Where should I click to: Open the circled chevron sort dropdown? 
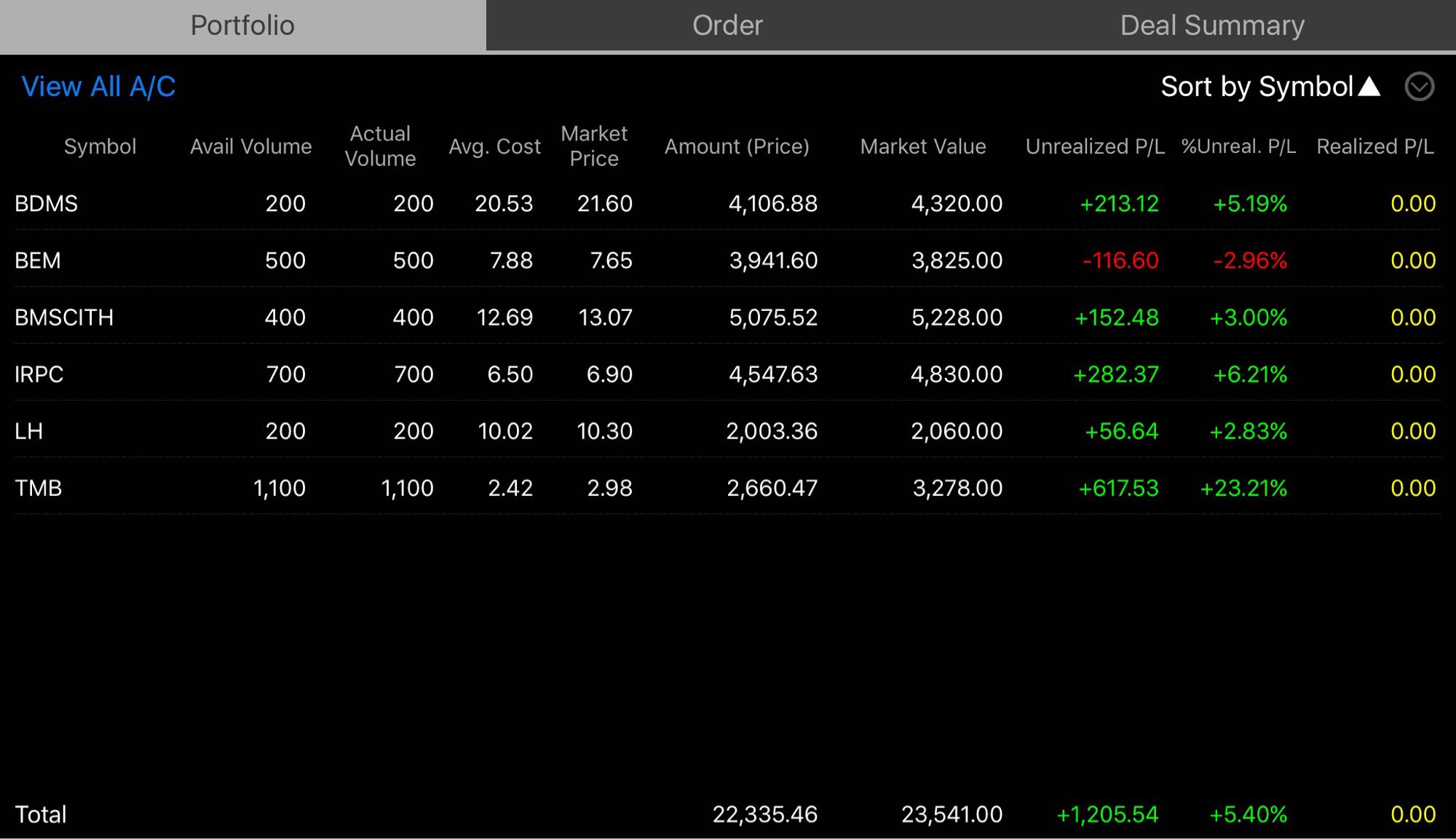[1419, 87]
